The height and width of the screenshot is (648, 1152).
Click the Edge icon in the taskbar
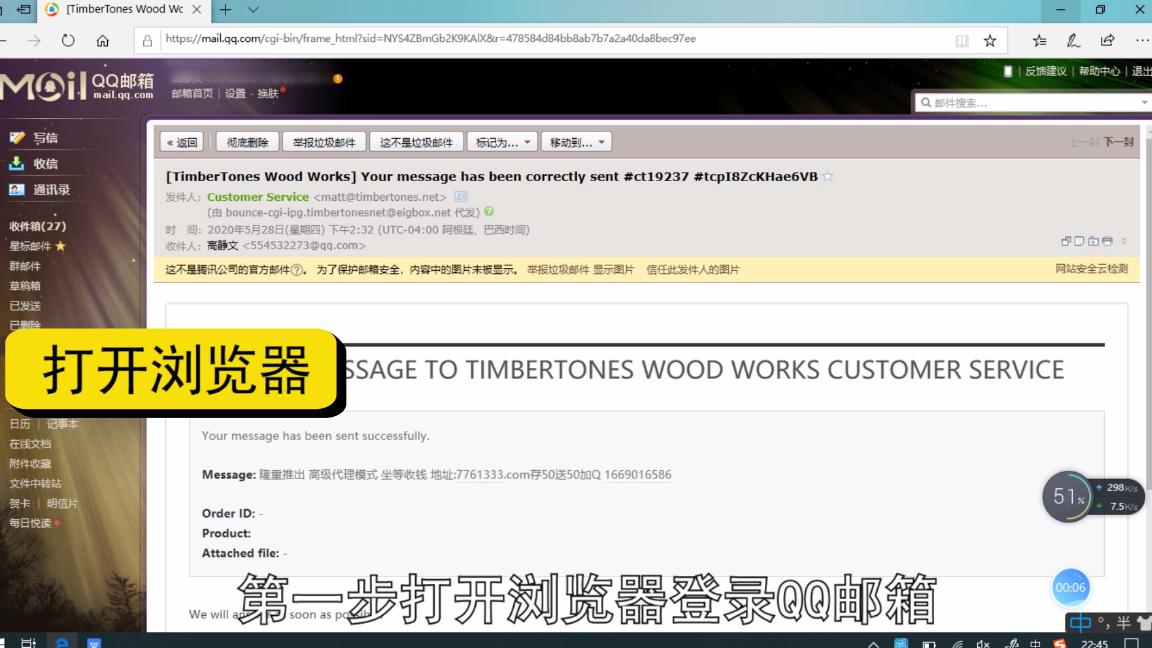pyautogui.click(x=62, y=643)
